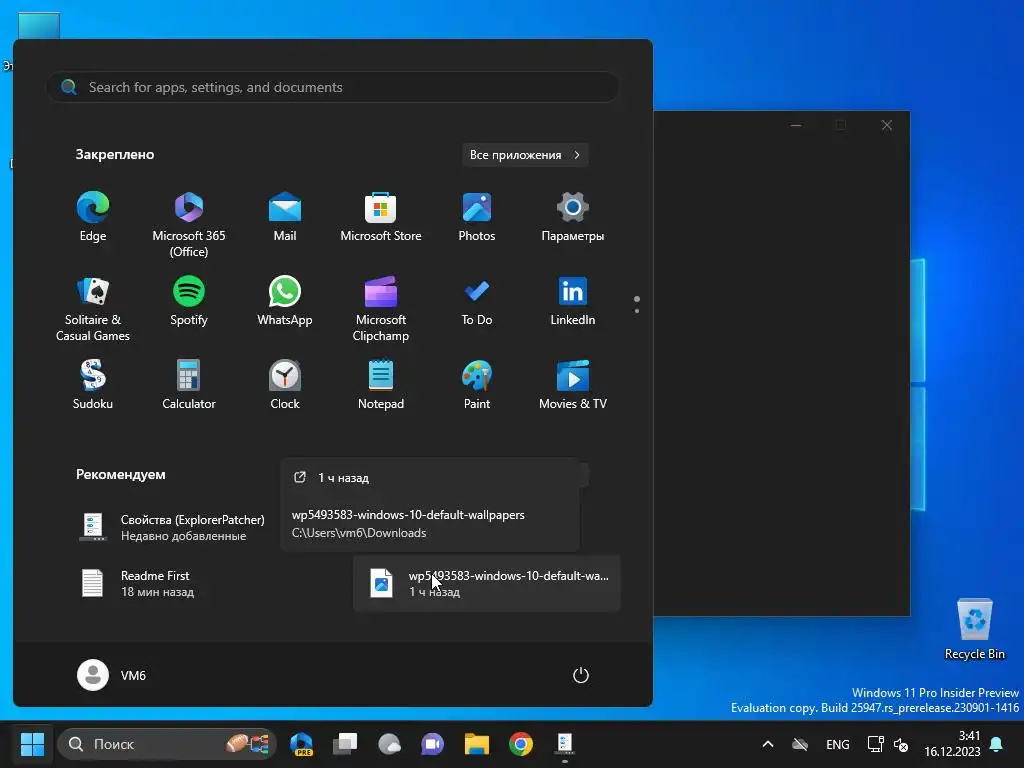Image resolution: width=1024 pixels, height=768 pixels.
Task: Open Свойства (ExplorerPatcher) recommended item
Action: 171,527
